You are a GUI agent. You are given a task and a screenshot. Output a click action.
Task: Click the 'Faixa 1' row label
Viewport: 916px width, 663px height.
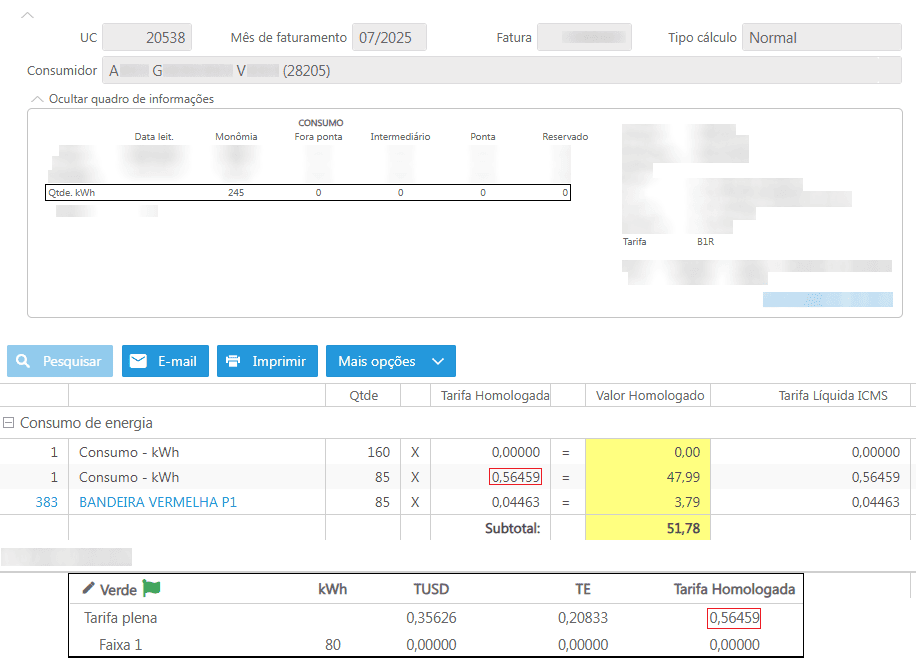120,645
